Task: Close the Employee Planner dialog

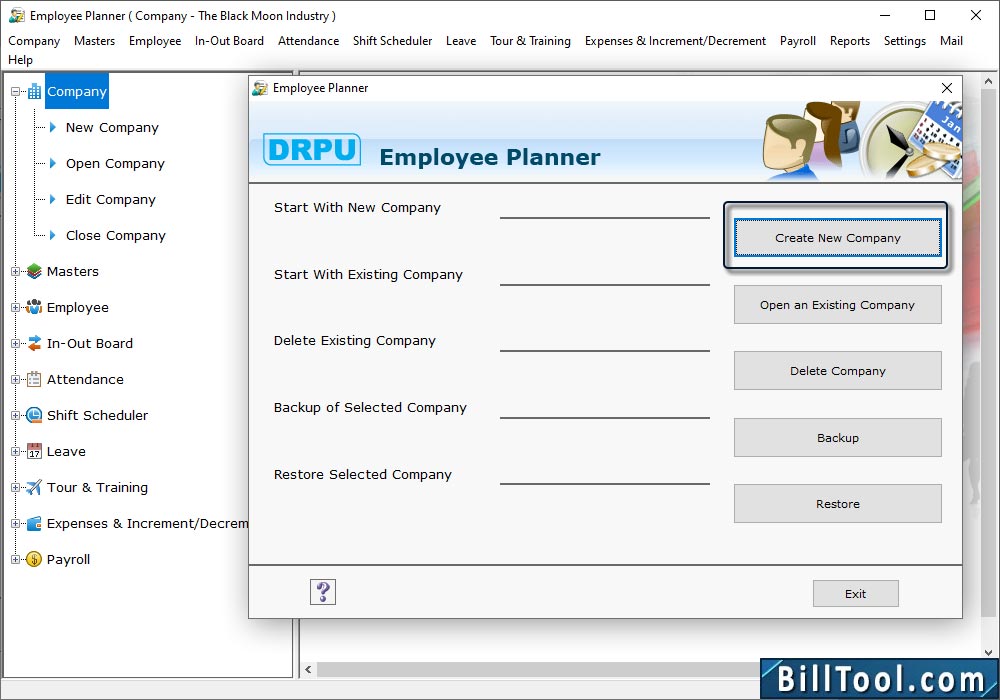Action: [x=947, y=88]
